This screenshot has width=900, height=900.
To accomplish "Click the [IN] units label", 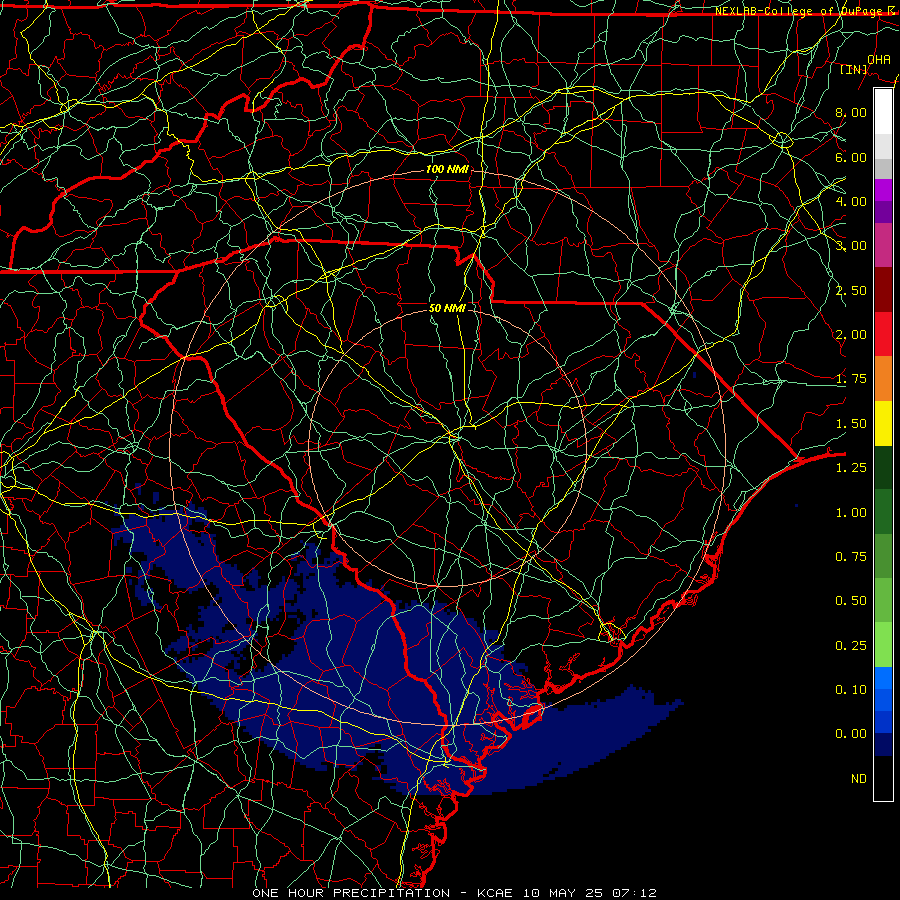I will [854, 69].
